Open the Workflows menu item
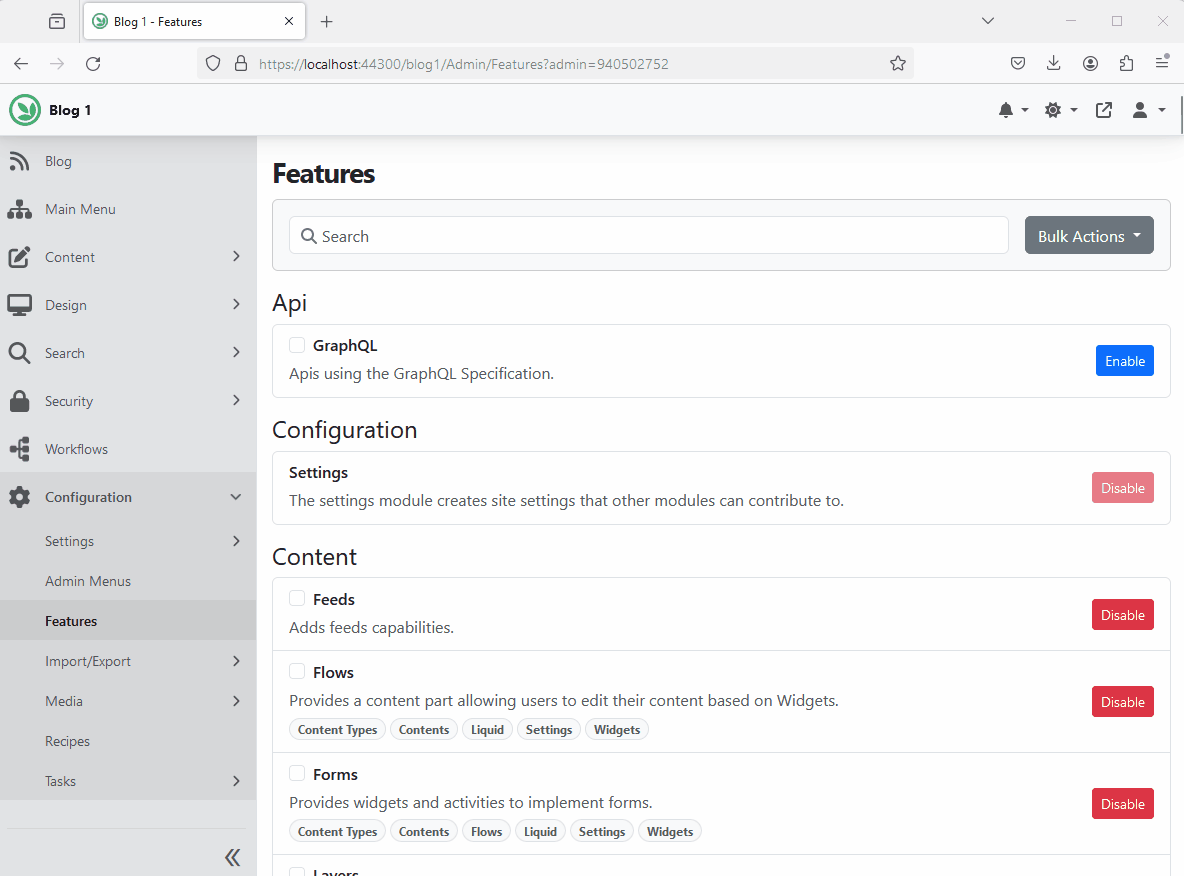1184x876 pixels. click(76, 449)
